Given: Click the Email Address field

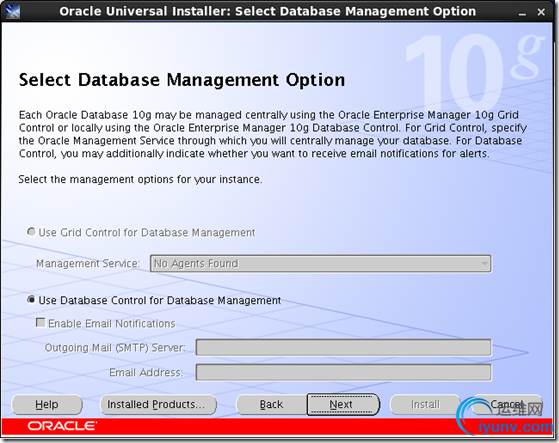Looking at the screenshot, I should point(343,372).
